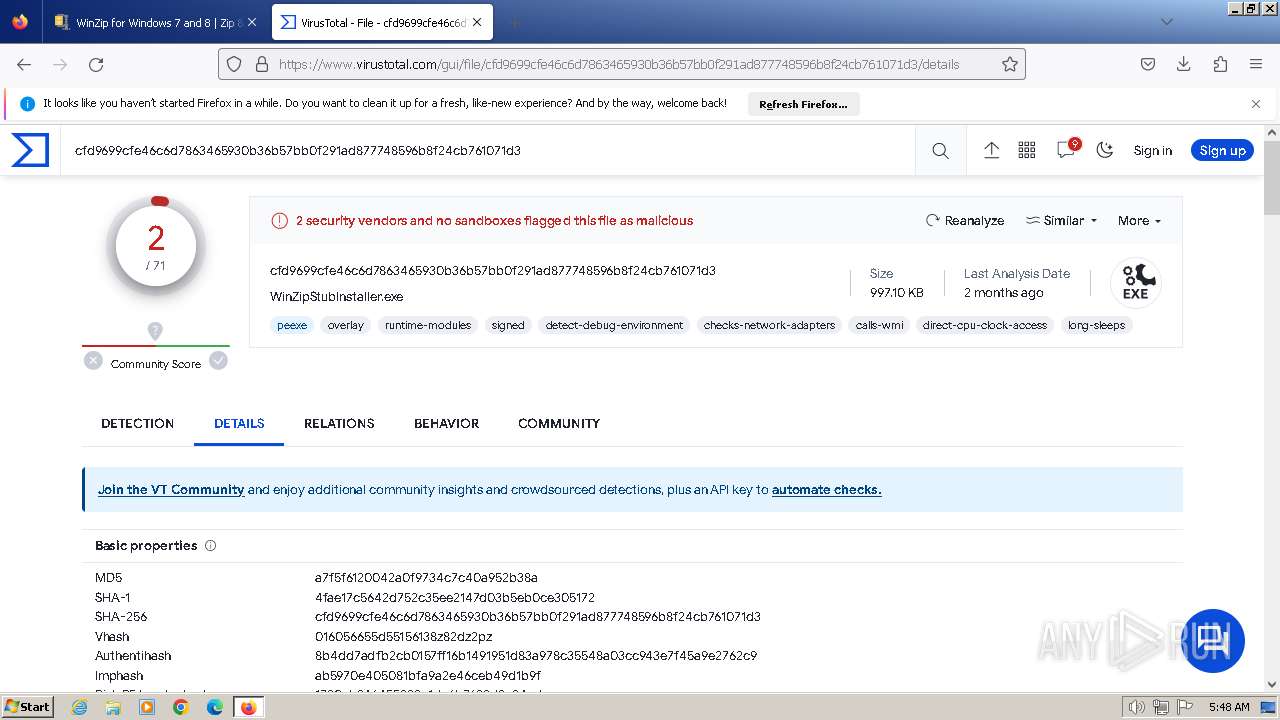The image size is (1280, 720).
Task: Open the Firefox hamburger menu
Action: (x=1256, y=64)
